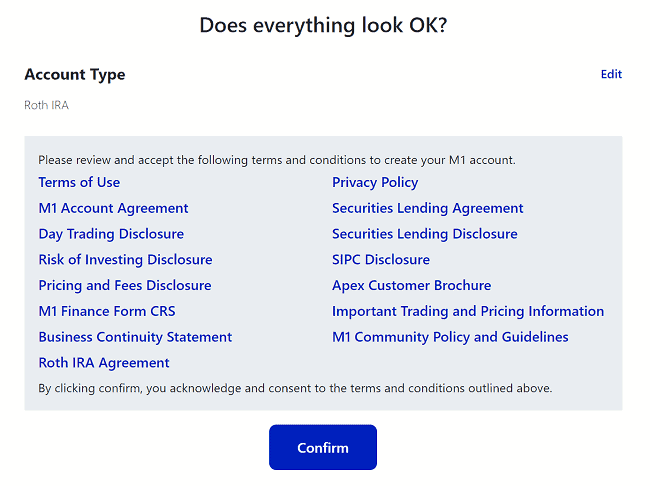Open the Securities Lending Agreement

tap(427, 208)
